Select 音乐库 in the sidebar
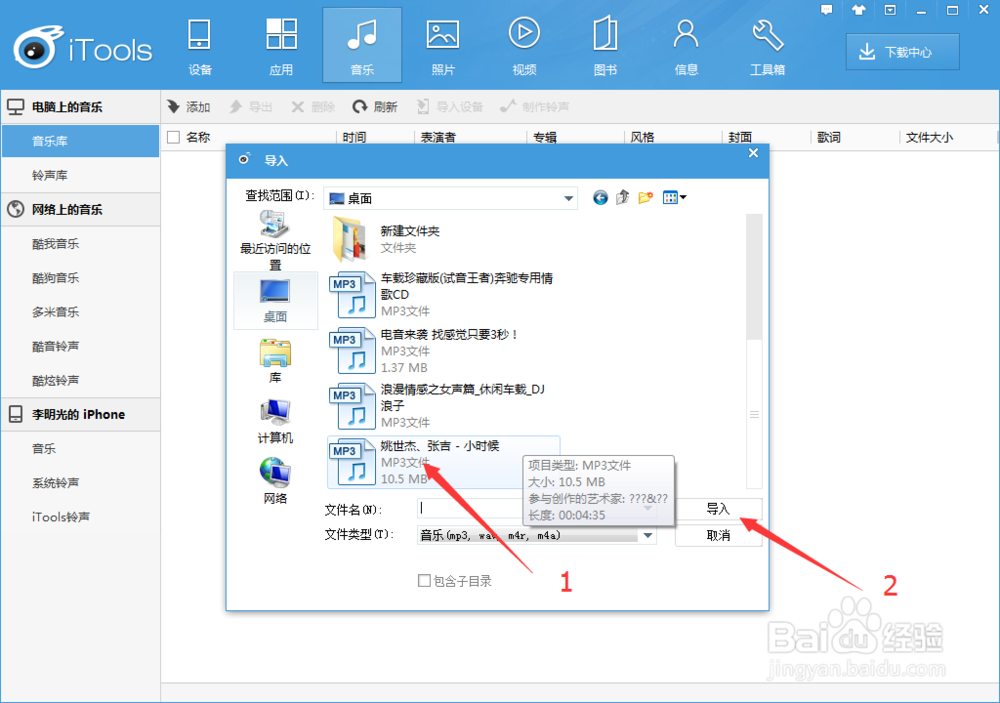The image size is (1000, 703). tap(80, 141)
